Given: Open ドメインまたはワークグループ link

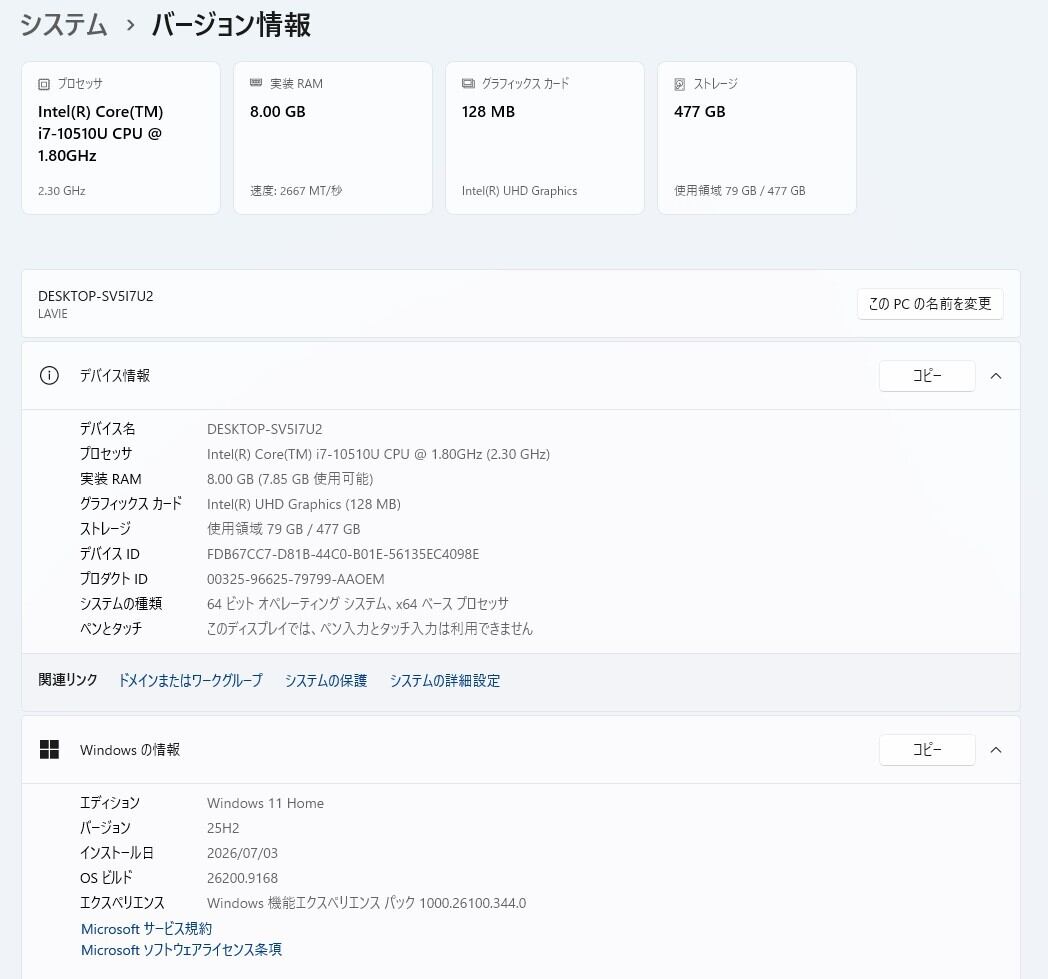Looking at the screenshot, I should click(x=190, y=680).
